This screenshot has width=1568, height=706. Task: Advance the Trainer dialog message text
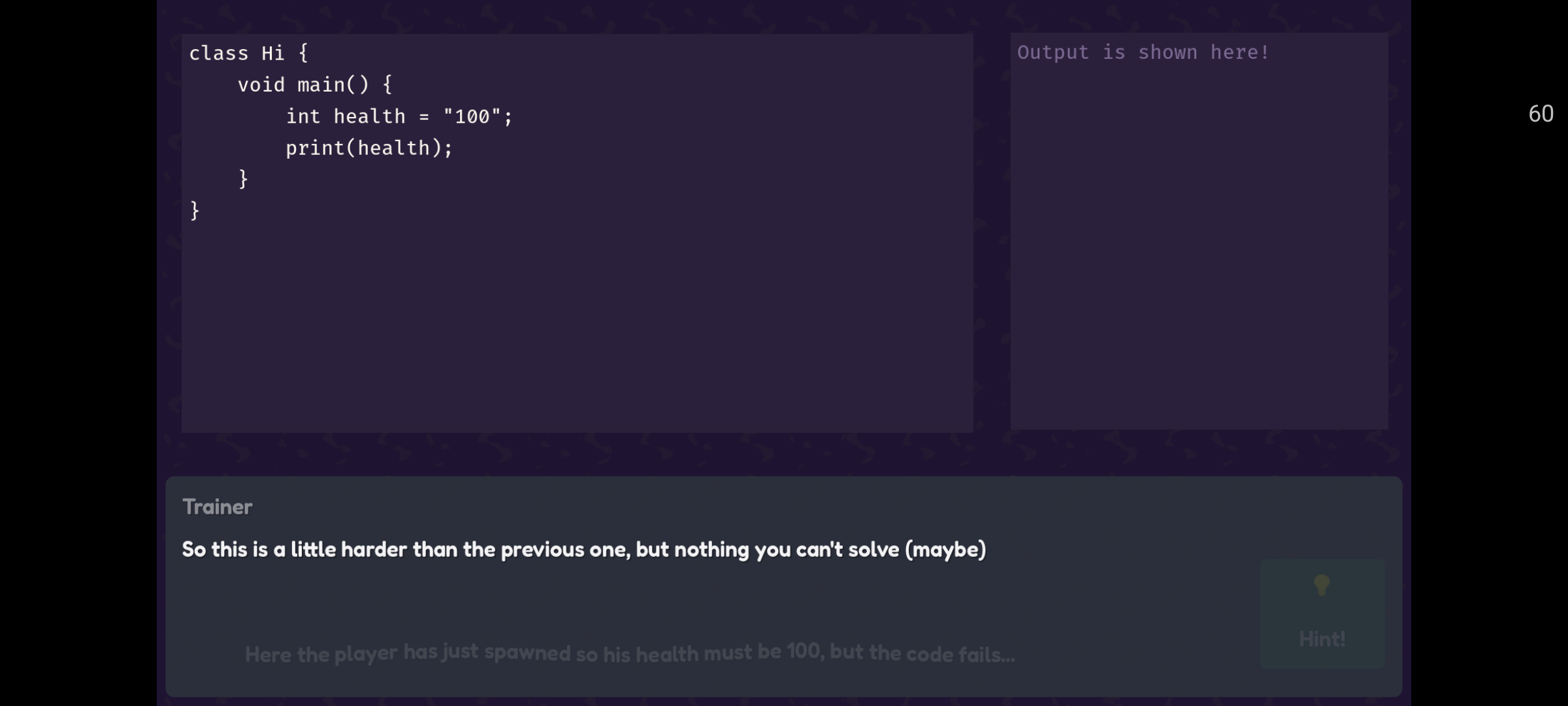coord(583,550)
